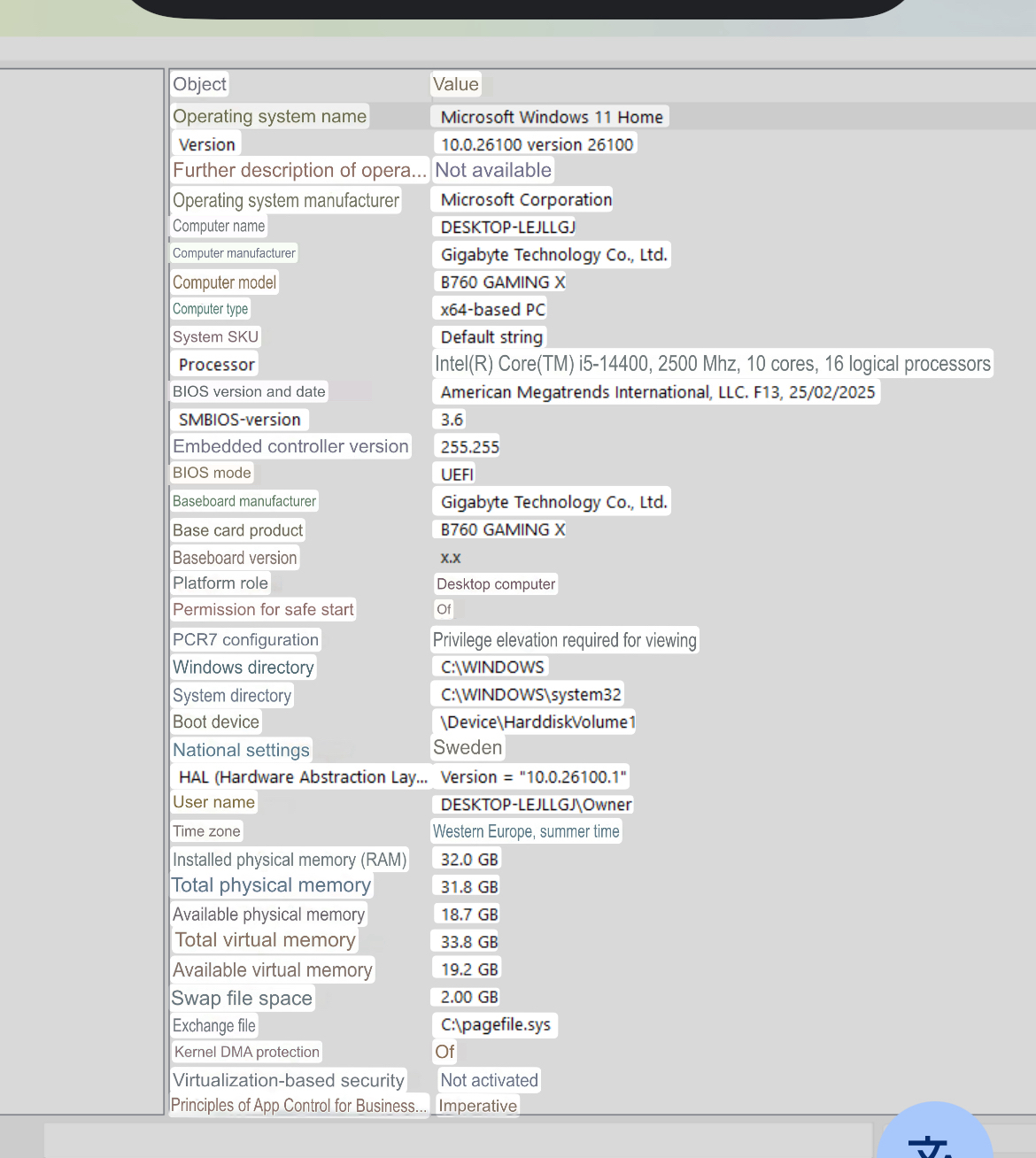This screenshot has height=1158, width=1036.
Task: Select the \Device\HarddiskVolume1 value
Action: 537,722
